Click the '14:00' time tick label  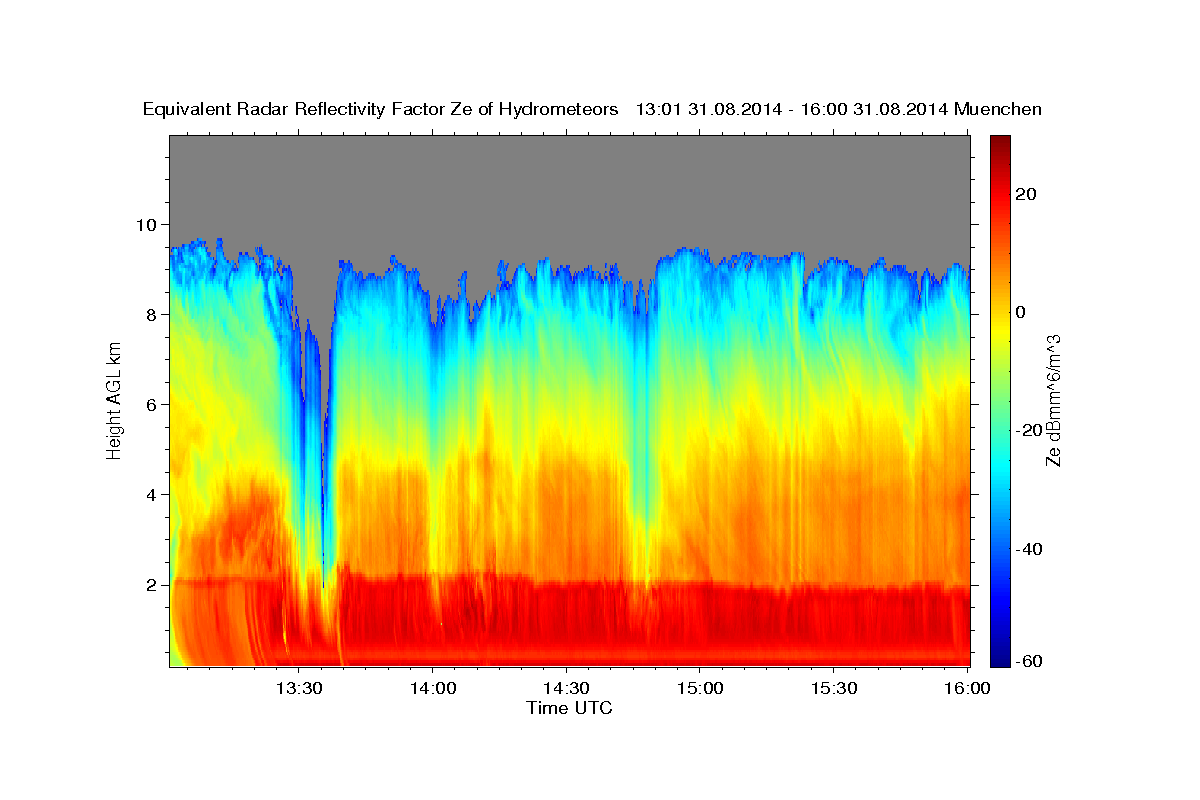point(432,688)
